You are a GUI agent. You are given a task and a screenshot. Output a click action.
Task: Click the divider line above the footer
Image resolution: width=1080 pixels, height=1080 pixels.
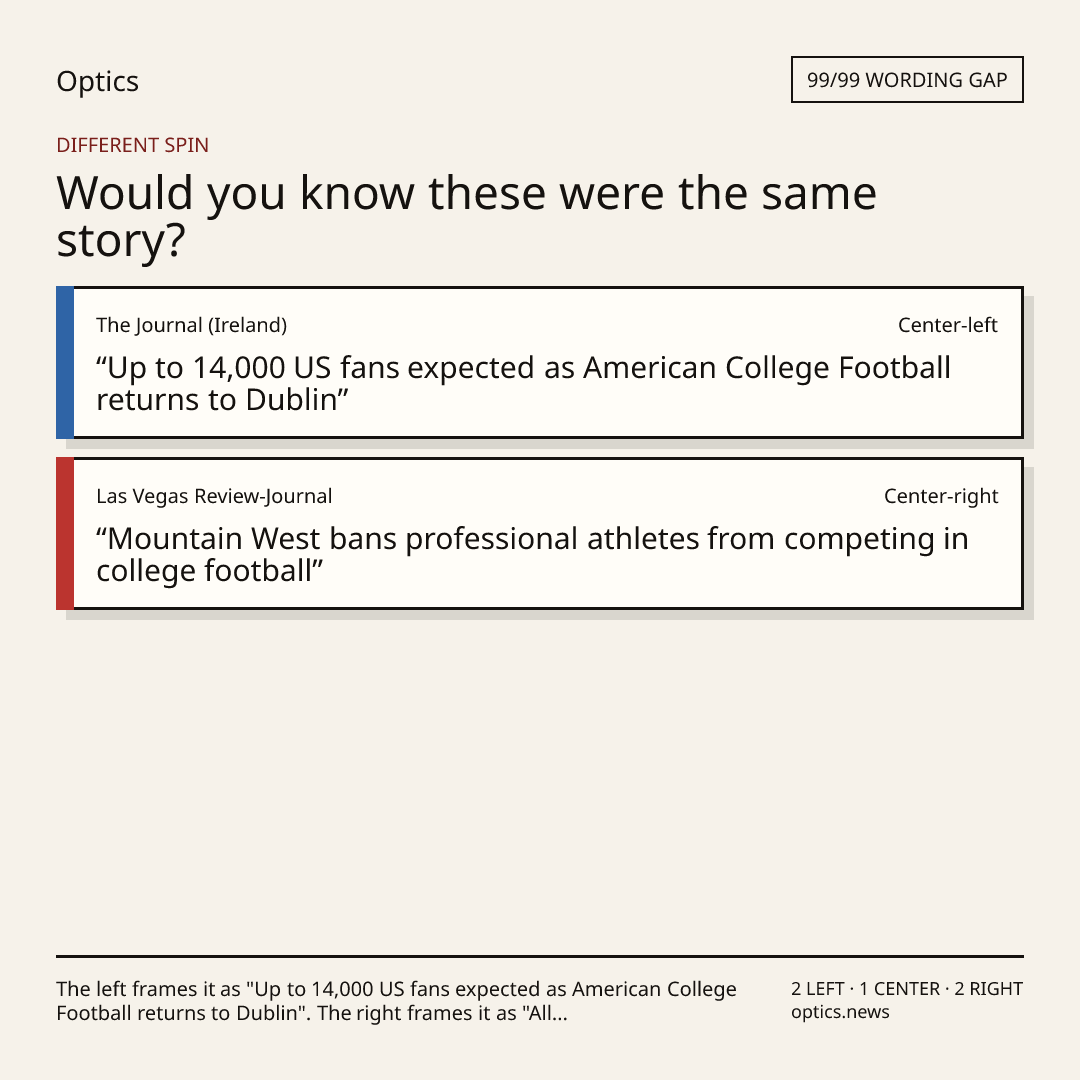click(x=540, y=956)
